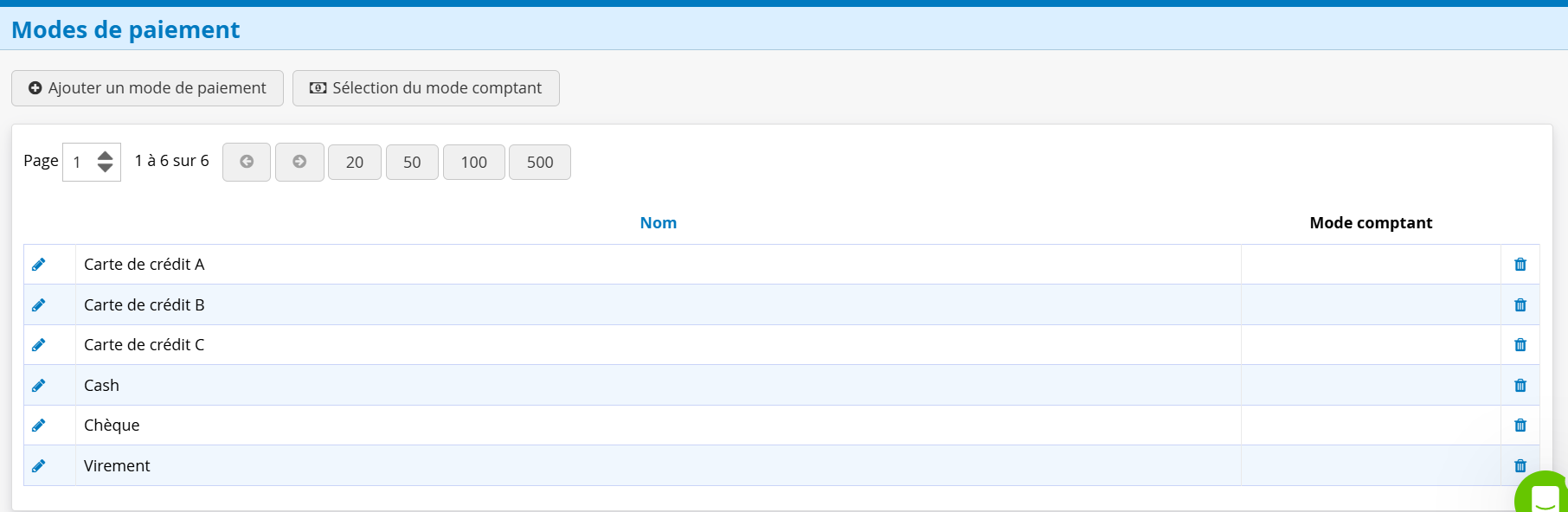The width and height of the screenshot is (1568, 512).
Task: Select the Carte de crédit B name
Action: [x=145, y=305]
